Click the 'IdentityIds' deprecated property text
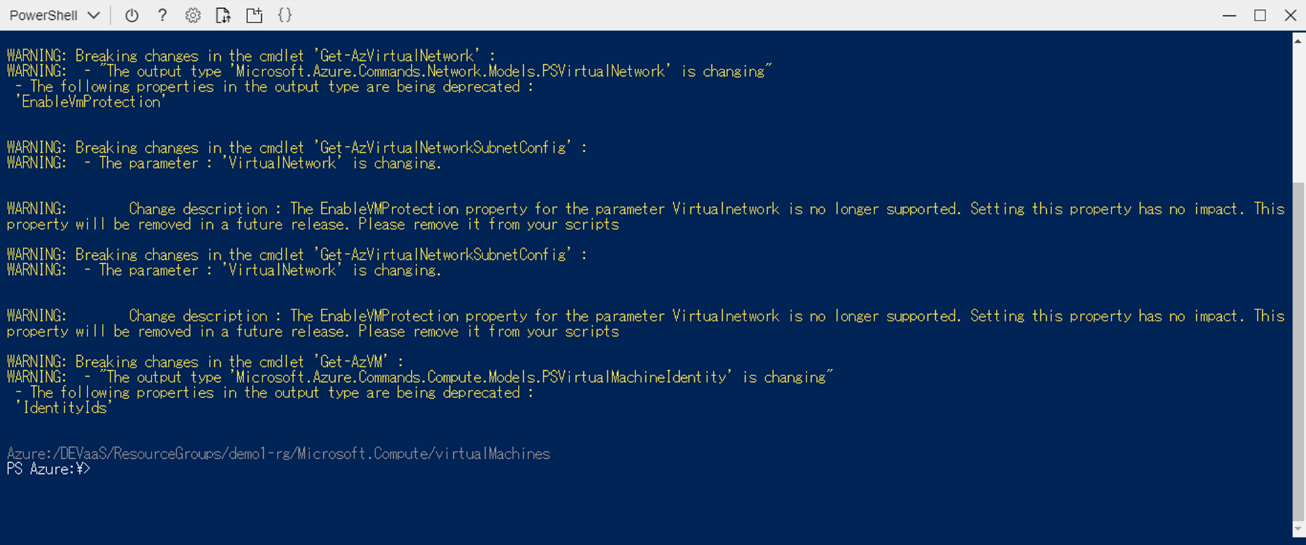The height and width of the screenshot is (545, 1306). click(x=63, y=408)
